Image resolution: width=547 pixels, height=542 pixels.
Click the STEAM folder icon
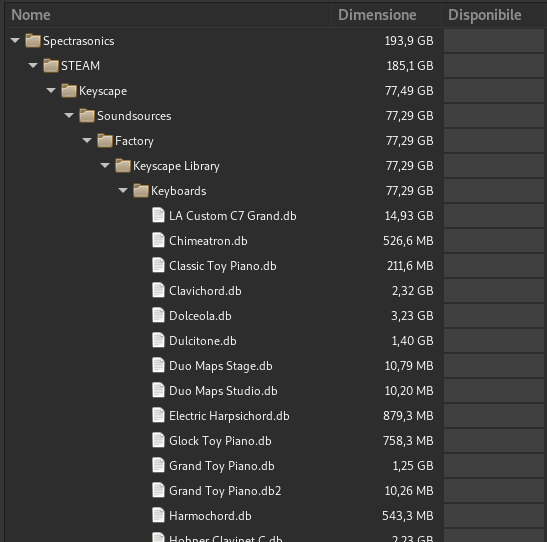click(x=51, y=66)
